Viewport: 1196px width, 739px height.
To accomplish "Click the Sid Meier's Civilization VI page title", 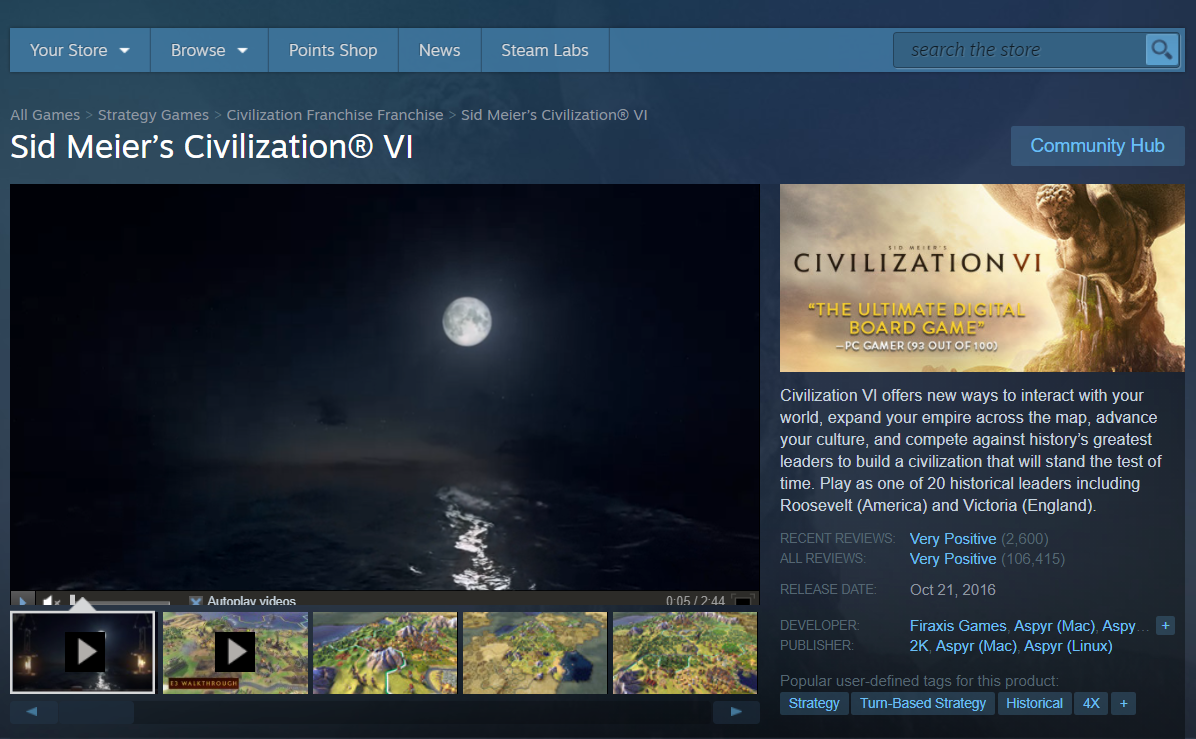I will coord(211,146).
